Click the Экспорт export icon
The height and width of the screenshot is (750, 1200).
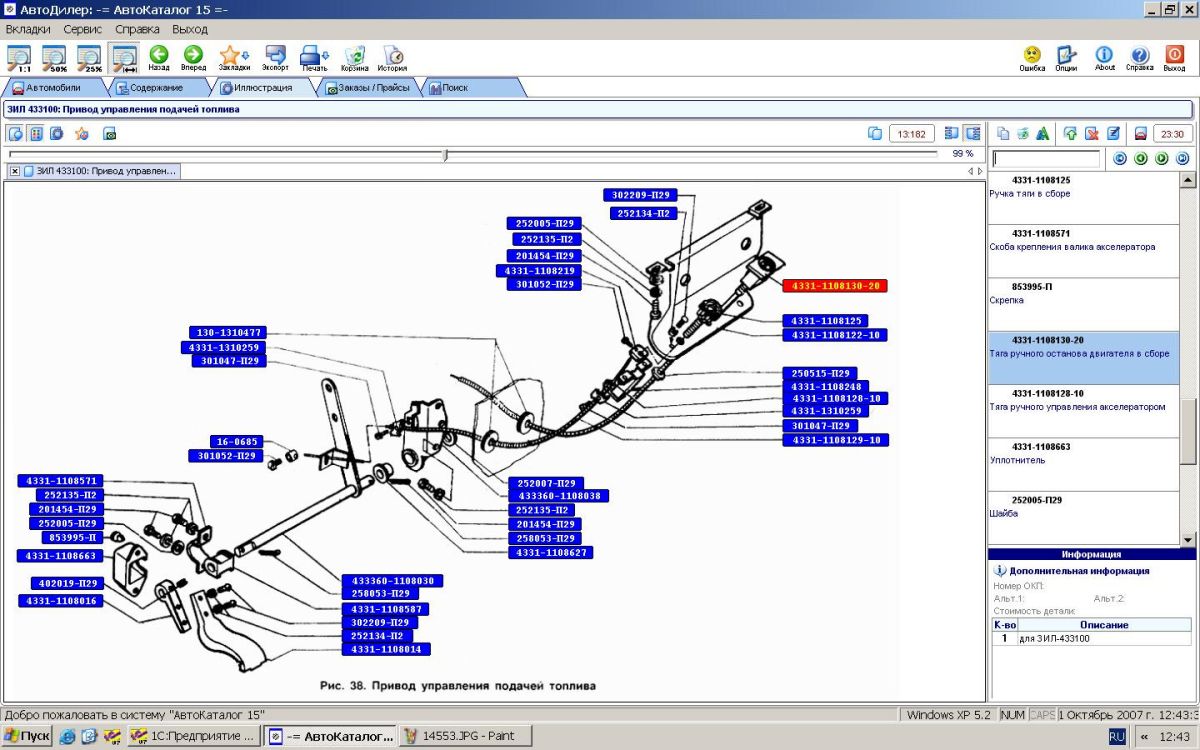tap(275, 58)
